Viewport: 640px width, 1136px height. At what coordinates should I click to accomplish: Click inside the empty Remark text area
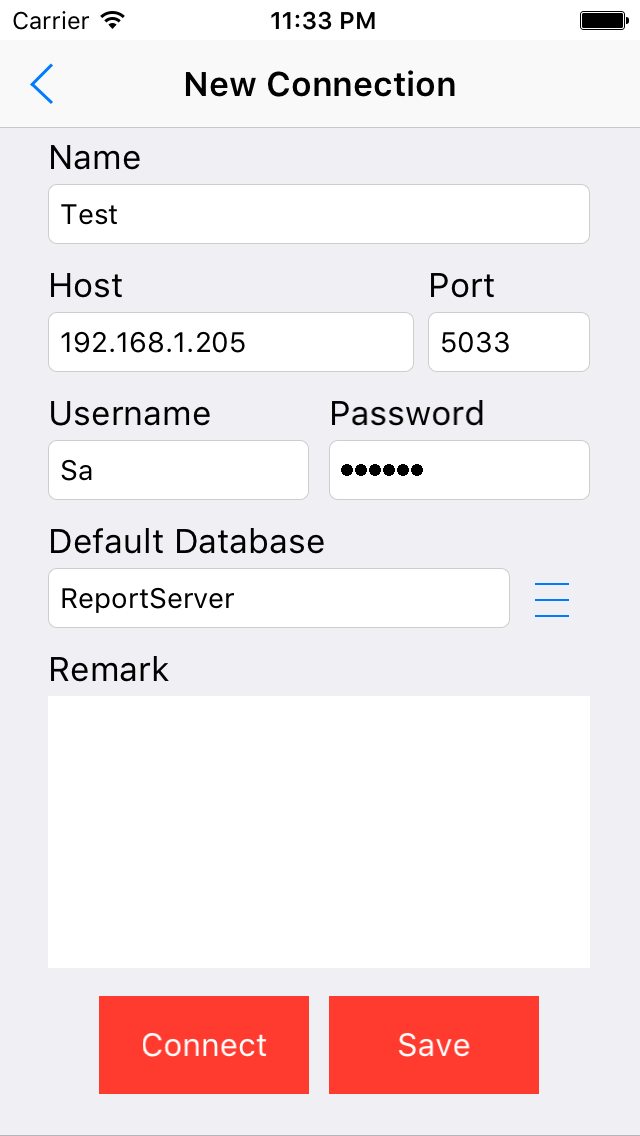click(318, 830)
